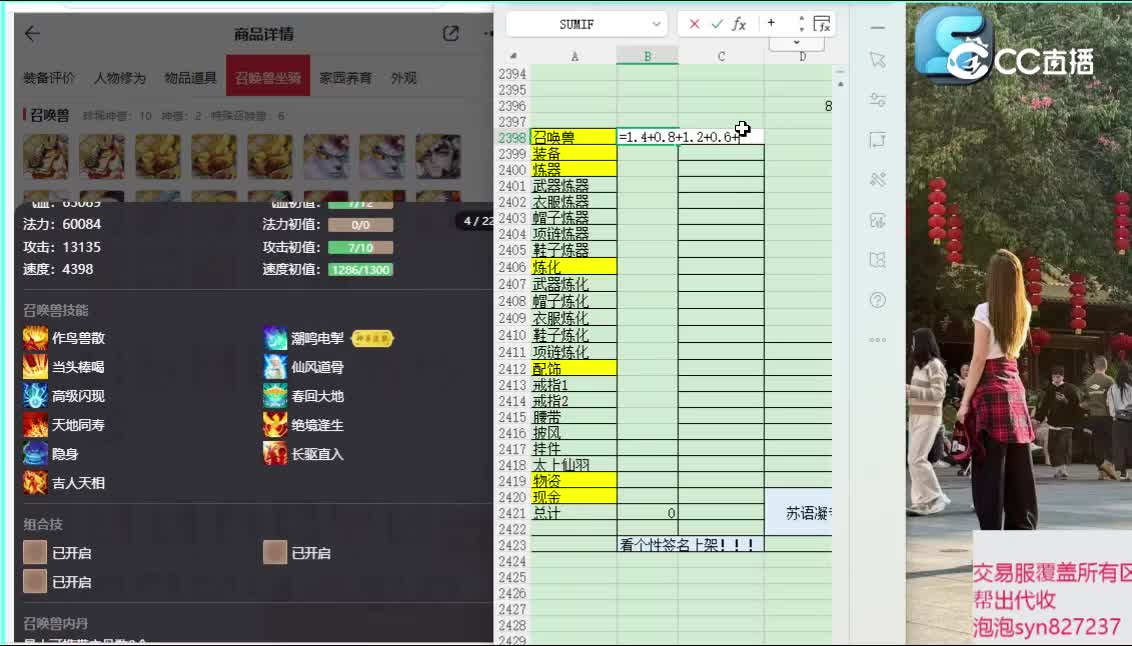
Task: Click the 天地同寿 skill icon
Action: tap(35, 424)
